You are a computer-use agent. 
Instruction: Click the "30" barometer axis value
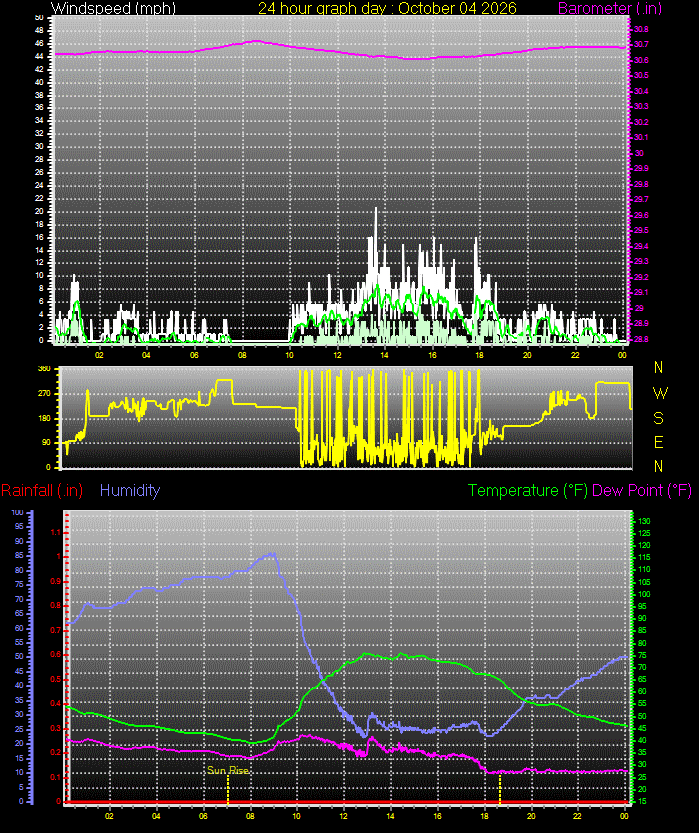tap(639, 153)
